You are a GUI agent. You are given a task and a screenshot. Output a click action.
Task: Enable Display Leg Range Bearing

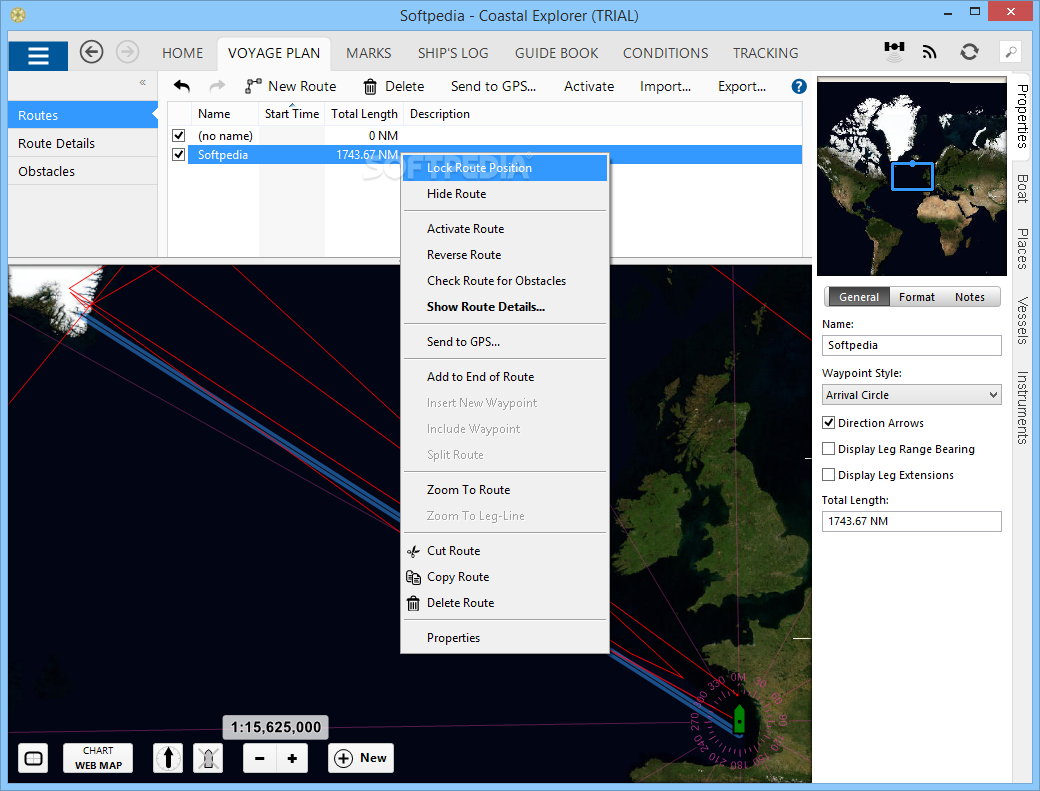tap(828, 449)
